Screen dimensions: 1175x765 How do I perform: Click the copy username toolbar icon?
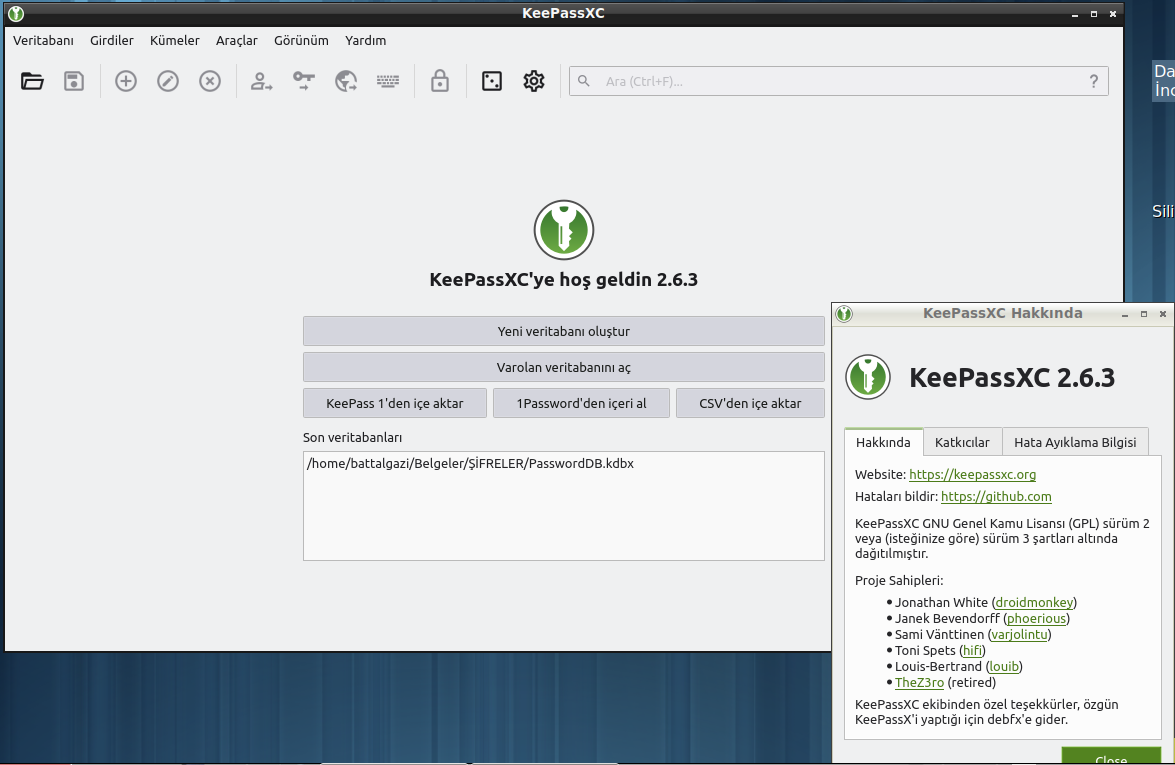click(x=262, y=81)
